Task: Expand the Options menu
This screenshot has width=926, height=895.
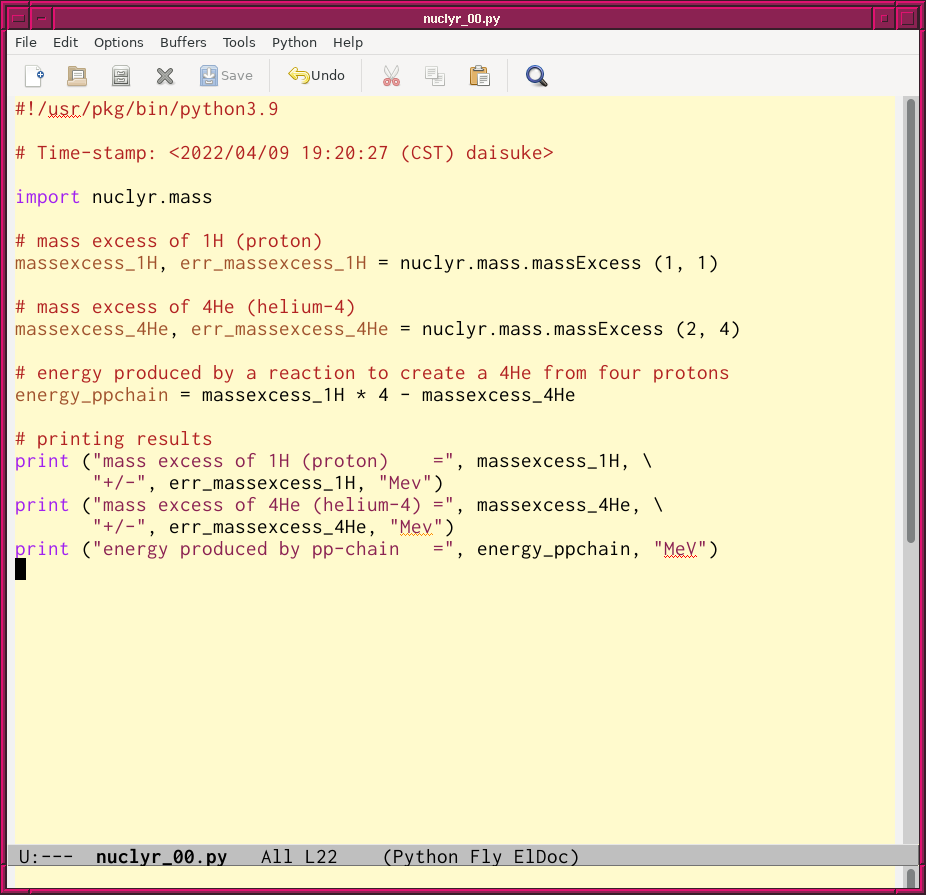Action: click(x=119, y=42)
